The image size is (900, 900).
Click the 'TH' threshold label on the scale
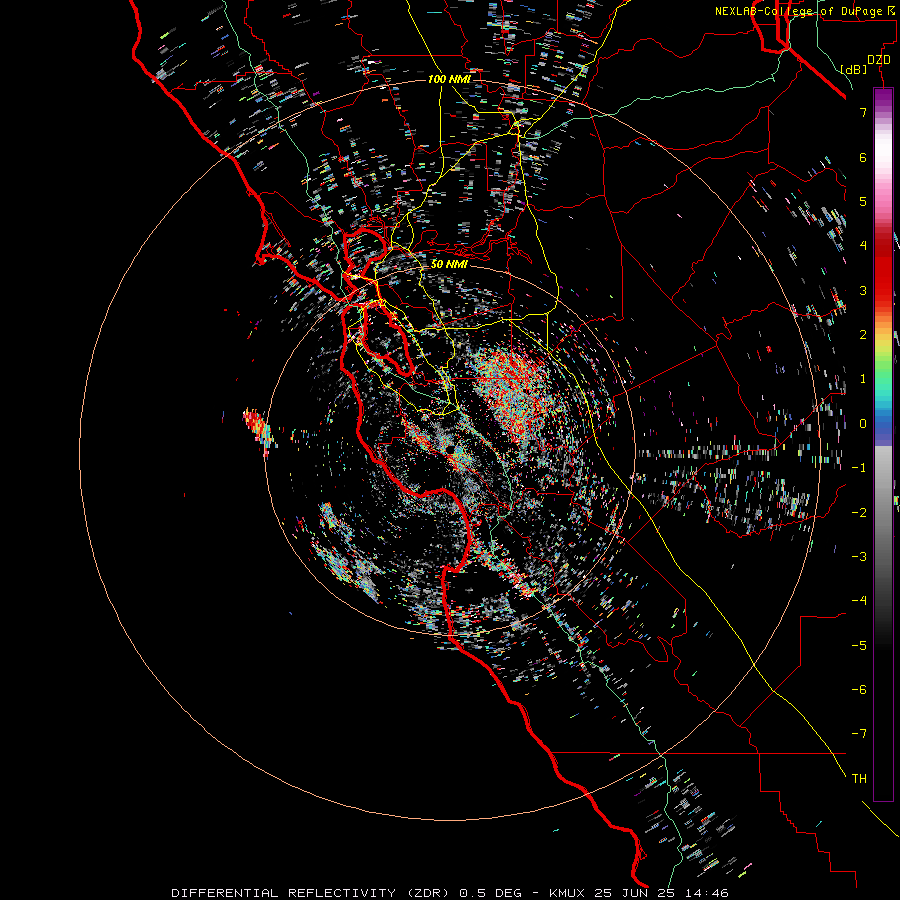coord(859,779)
